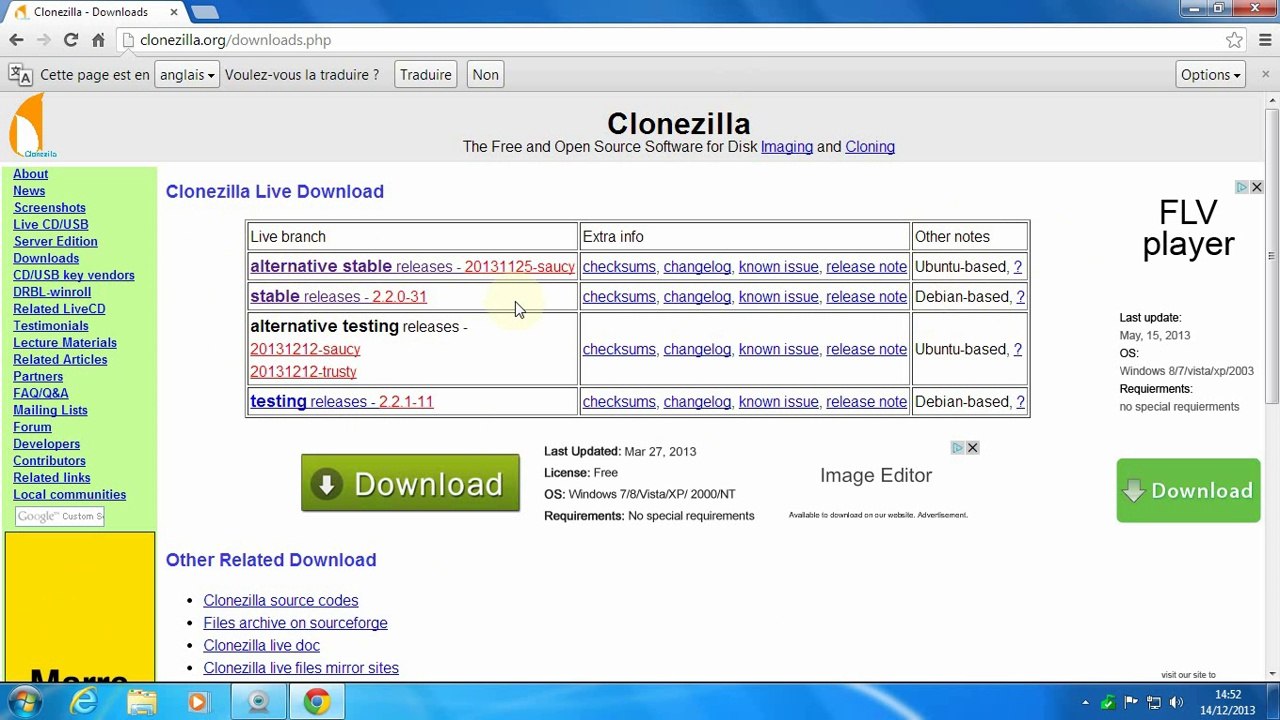The height and width of the screenshot is (720, 1280).
Task: Open stable releases 2.2.0-31 link
Action: click(338, 297)
